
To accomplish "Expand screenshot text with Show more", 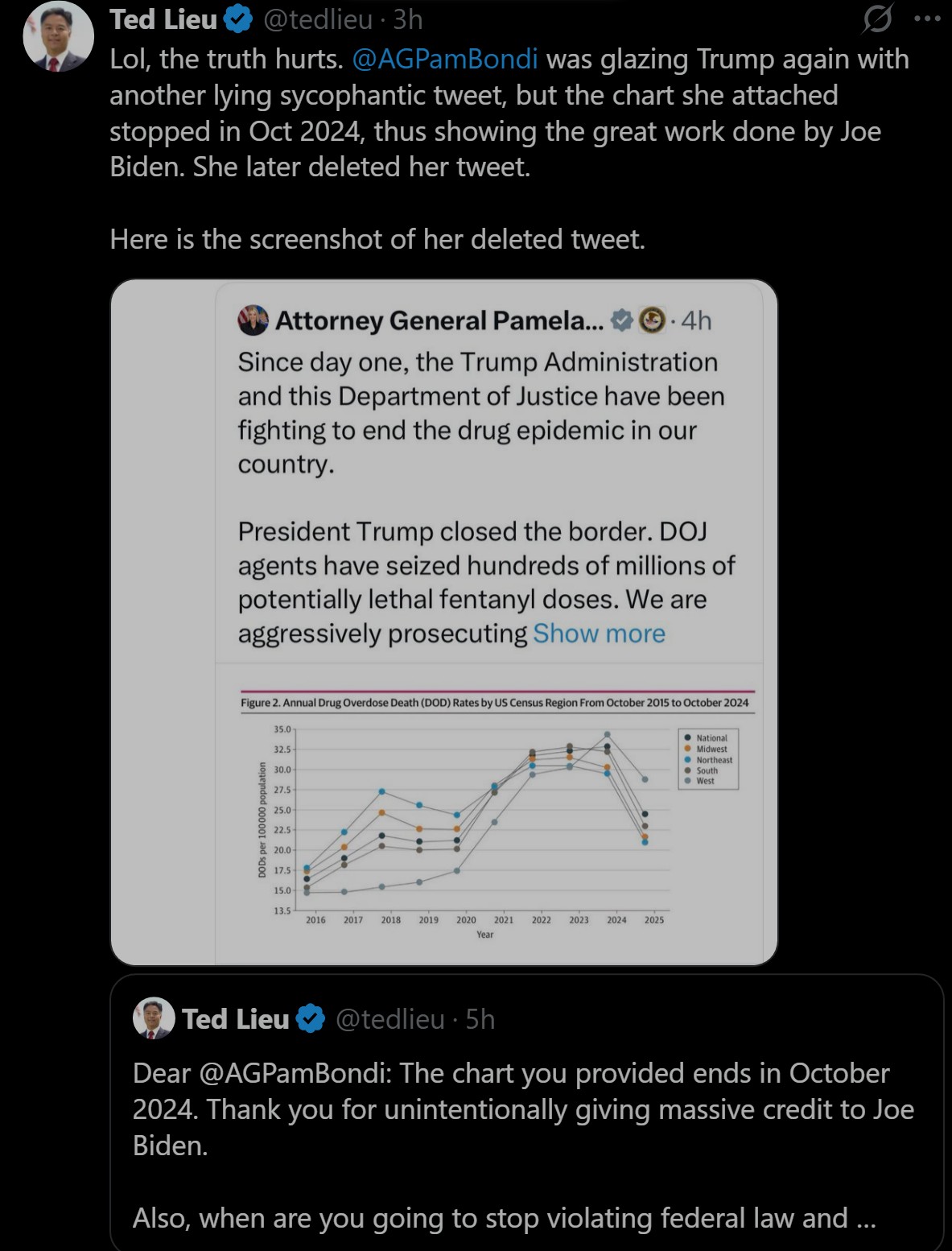I will pos(599,634).
